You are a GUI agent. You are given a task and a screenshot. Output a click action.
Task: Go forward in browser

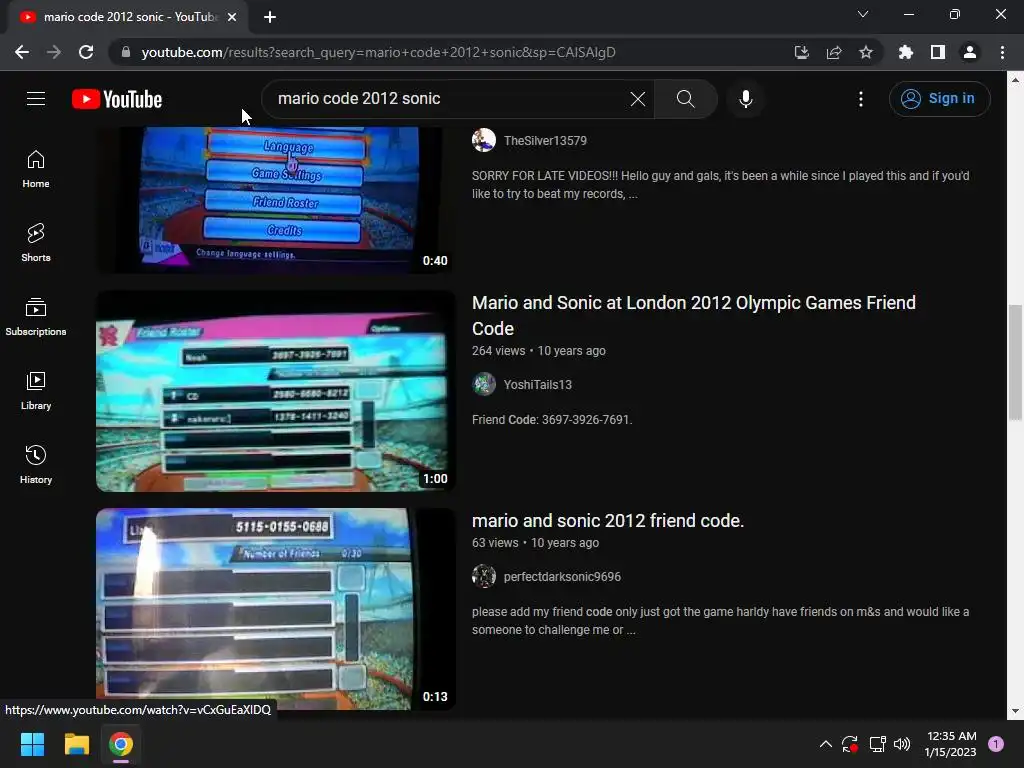tap(54, 52)
